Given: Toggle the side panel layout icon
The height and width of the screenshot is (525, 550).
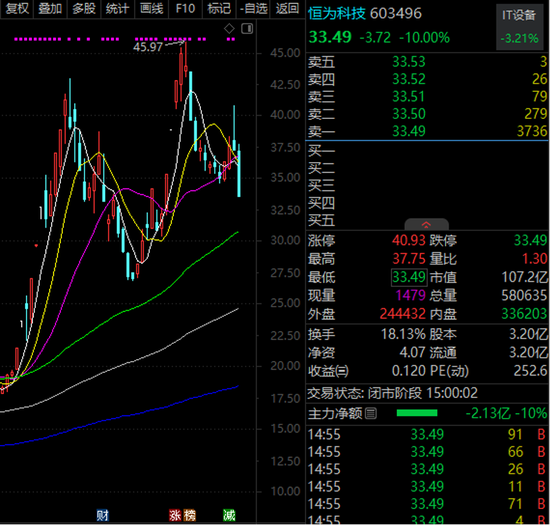Looking at the screenshot, I should click(x=247, y=28).
